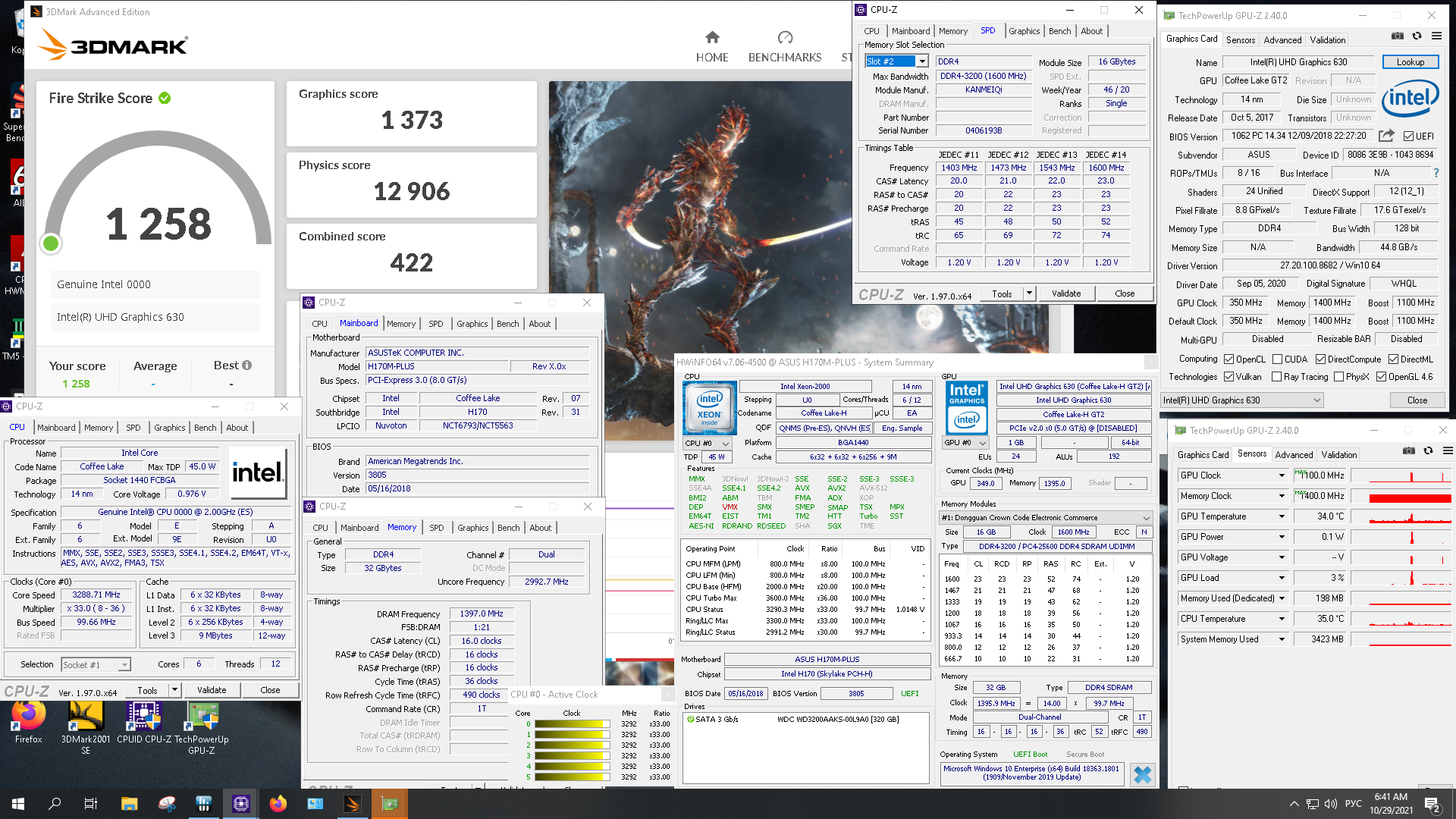Open the Intel(R) UHD Graphics 630 GPU selector
This screenshot has width=1456, height=819.
[x=1241, y=400]
